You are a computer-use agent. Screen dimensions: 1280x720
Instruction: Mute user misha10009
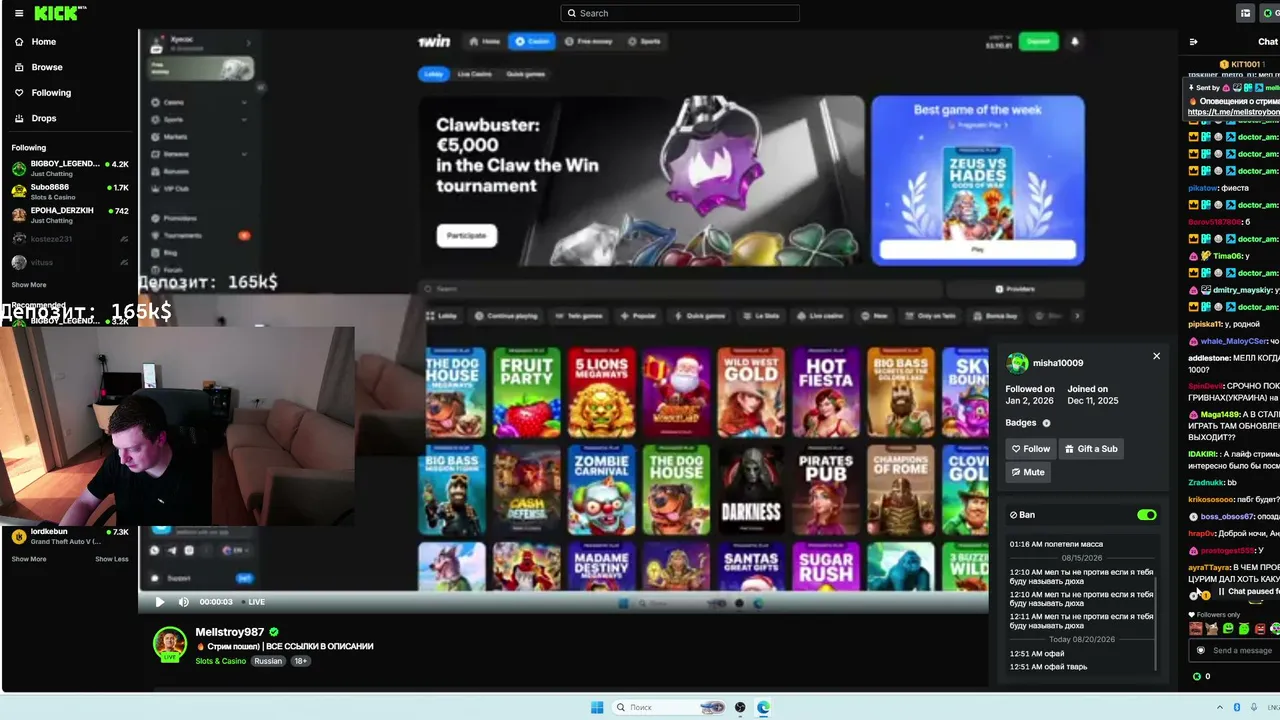1028,472
